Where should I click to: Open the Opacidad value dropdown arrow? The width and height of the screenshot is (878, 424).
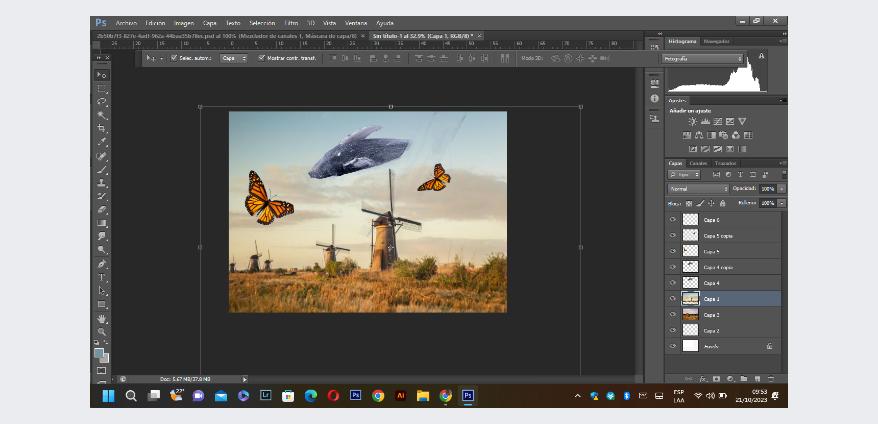coord(781,188)
